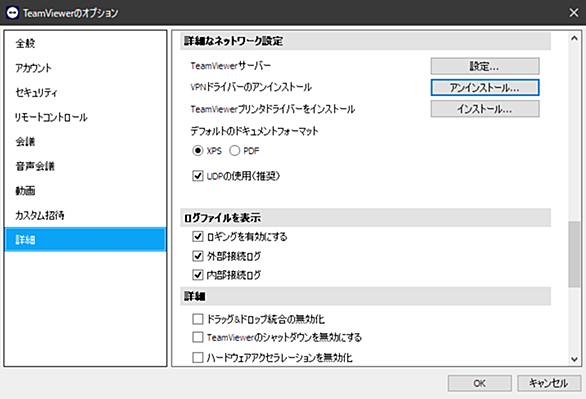586x399 pixels.
Task: Click the キャンセル button
Action: (549, 383)
